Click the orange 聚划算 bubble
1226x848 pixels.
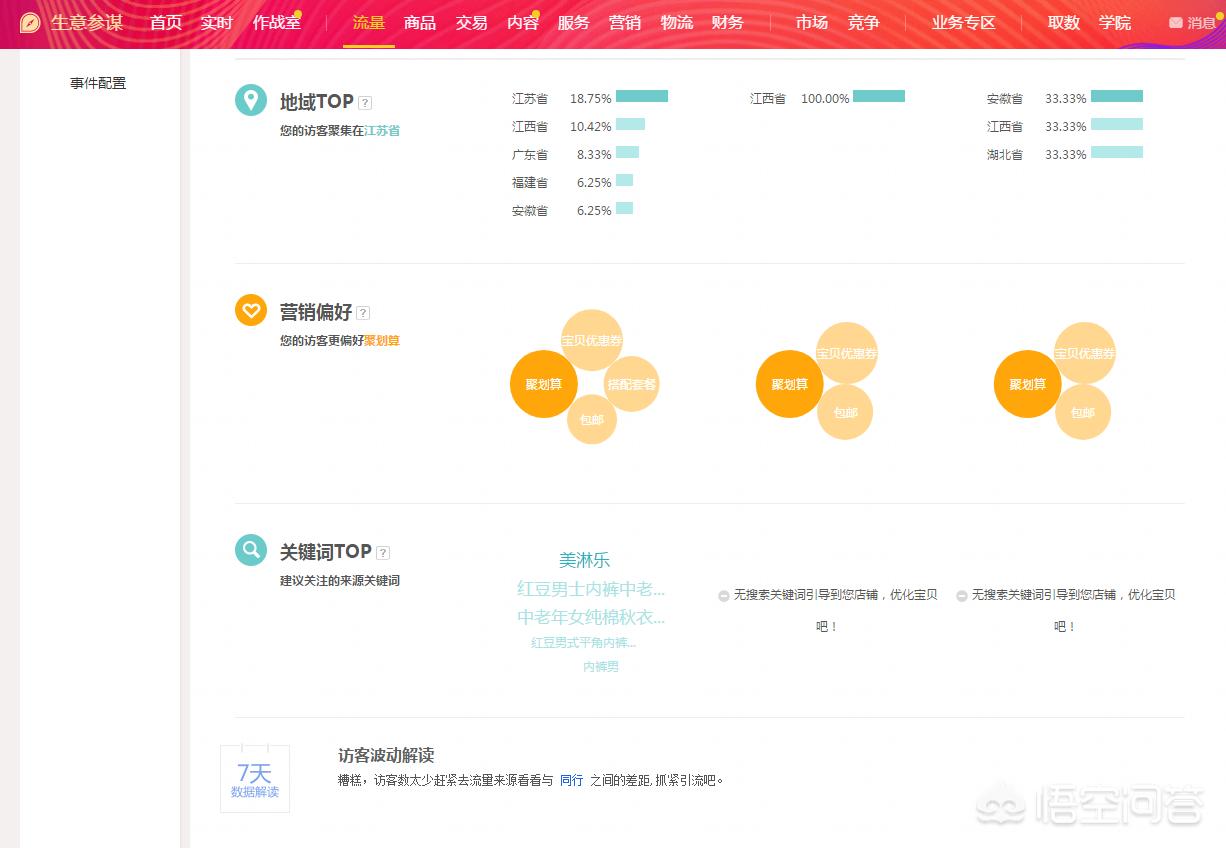[x=543, y=384]
